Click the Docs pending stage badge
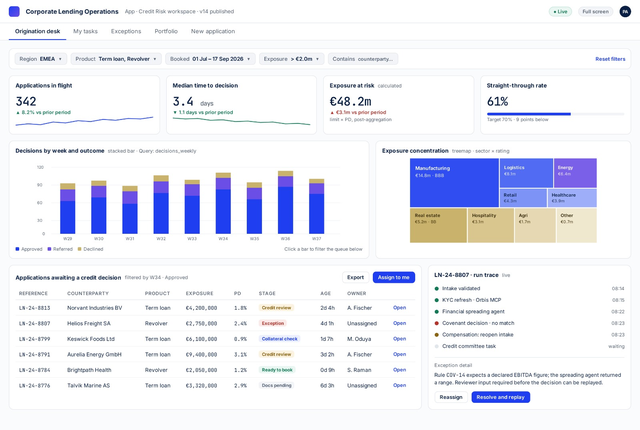Viewport: 640px width, 430px height. 276,385
